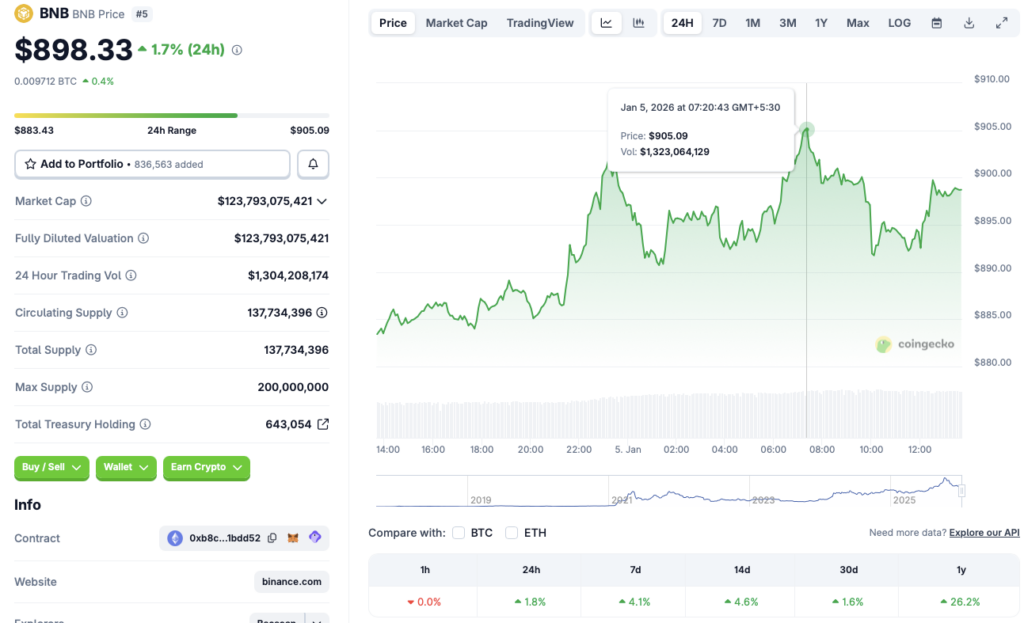Expand chart to fullscreen via expand icon
Screen dimensions: 1024x623
1001,22
